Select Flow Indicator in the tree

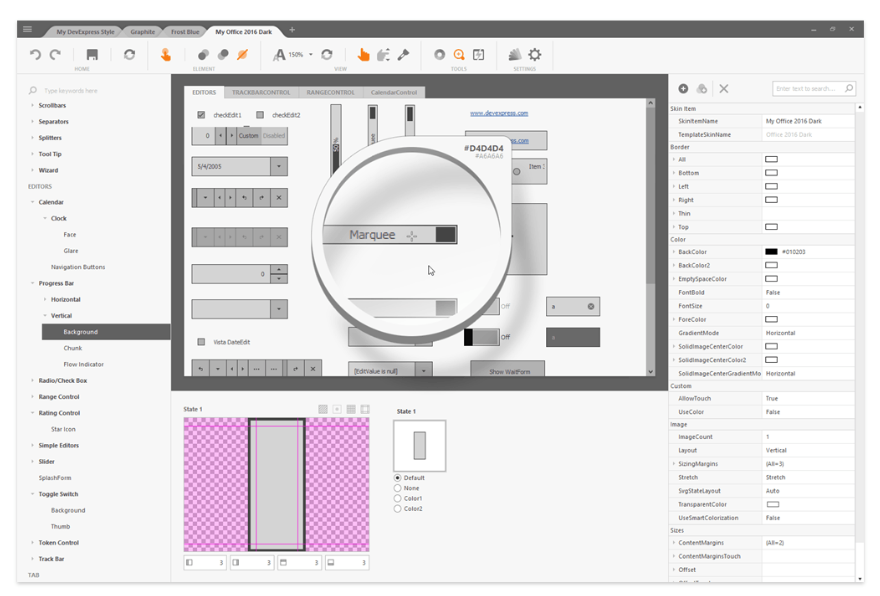(83, 364)
